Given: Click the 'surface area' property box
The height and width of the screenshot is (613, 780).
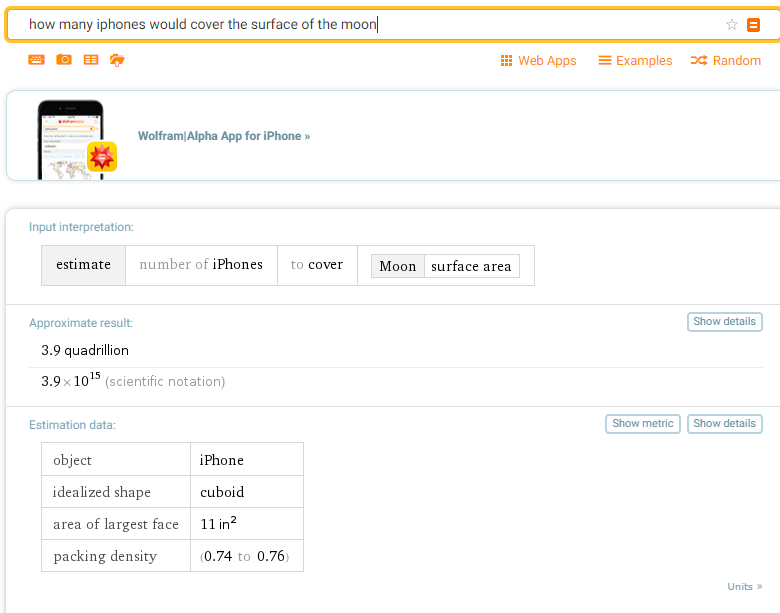Looking at the screenshot, I should 471,266.
